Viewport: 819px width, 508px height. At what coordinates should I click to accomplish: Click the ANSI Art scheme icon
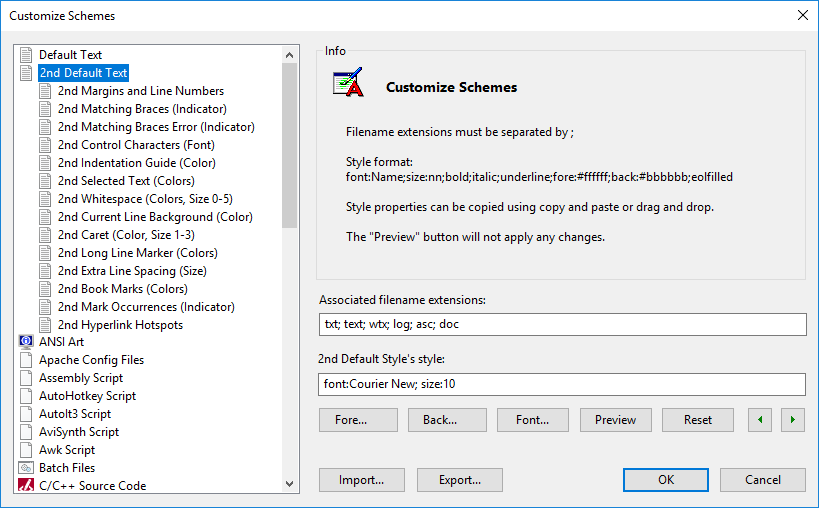[x=26, y=342]
